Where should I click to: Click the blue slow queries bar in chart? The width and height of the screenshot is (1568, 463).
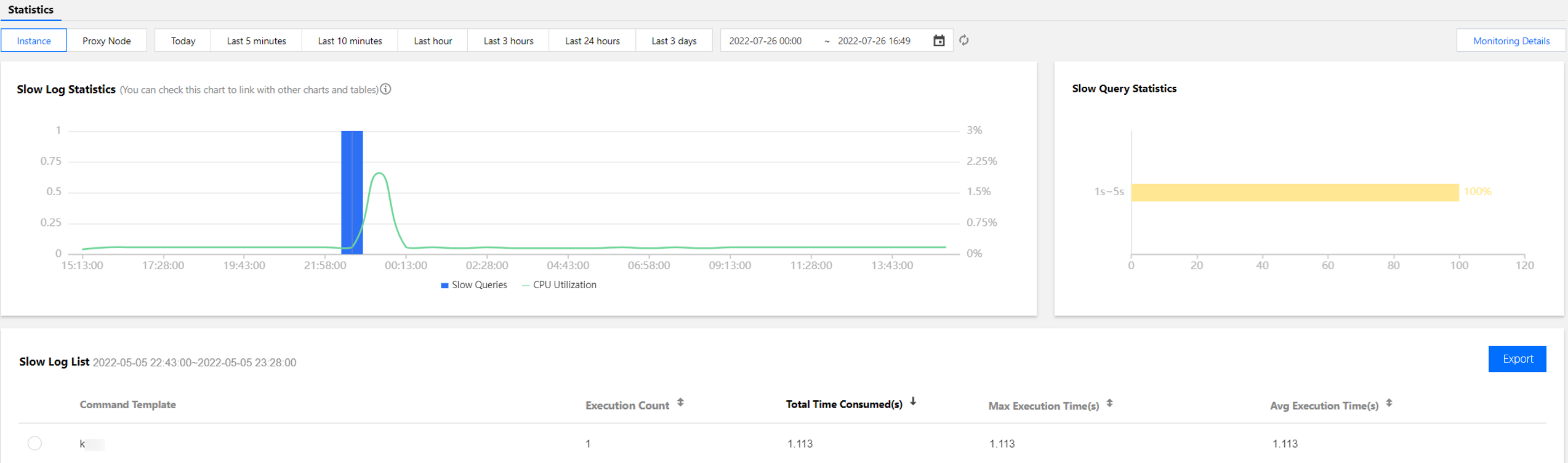click(x=352, y=192)
